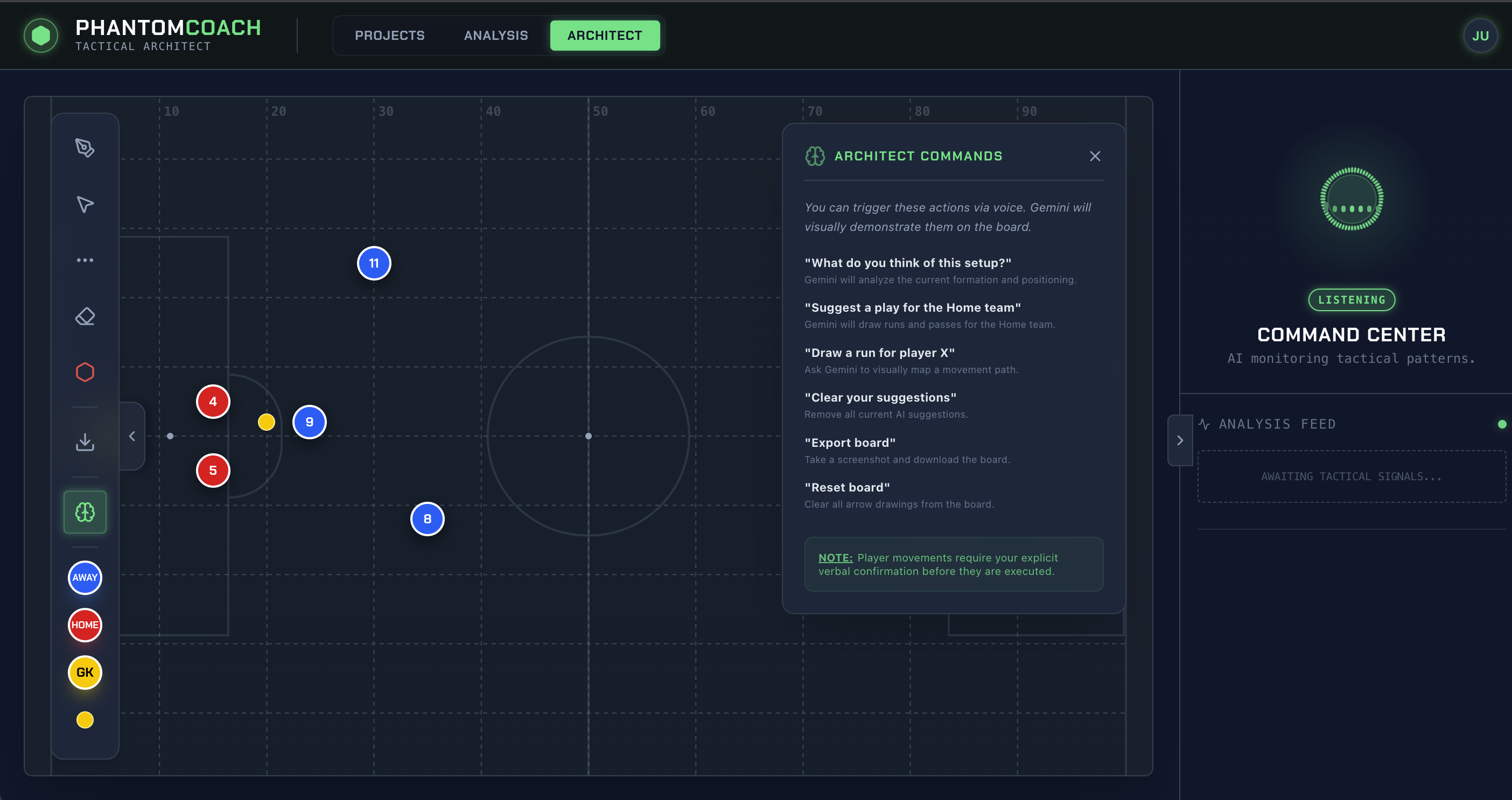
Task: Click the download export icon
Action: click(85, 442)
